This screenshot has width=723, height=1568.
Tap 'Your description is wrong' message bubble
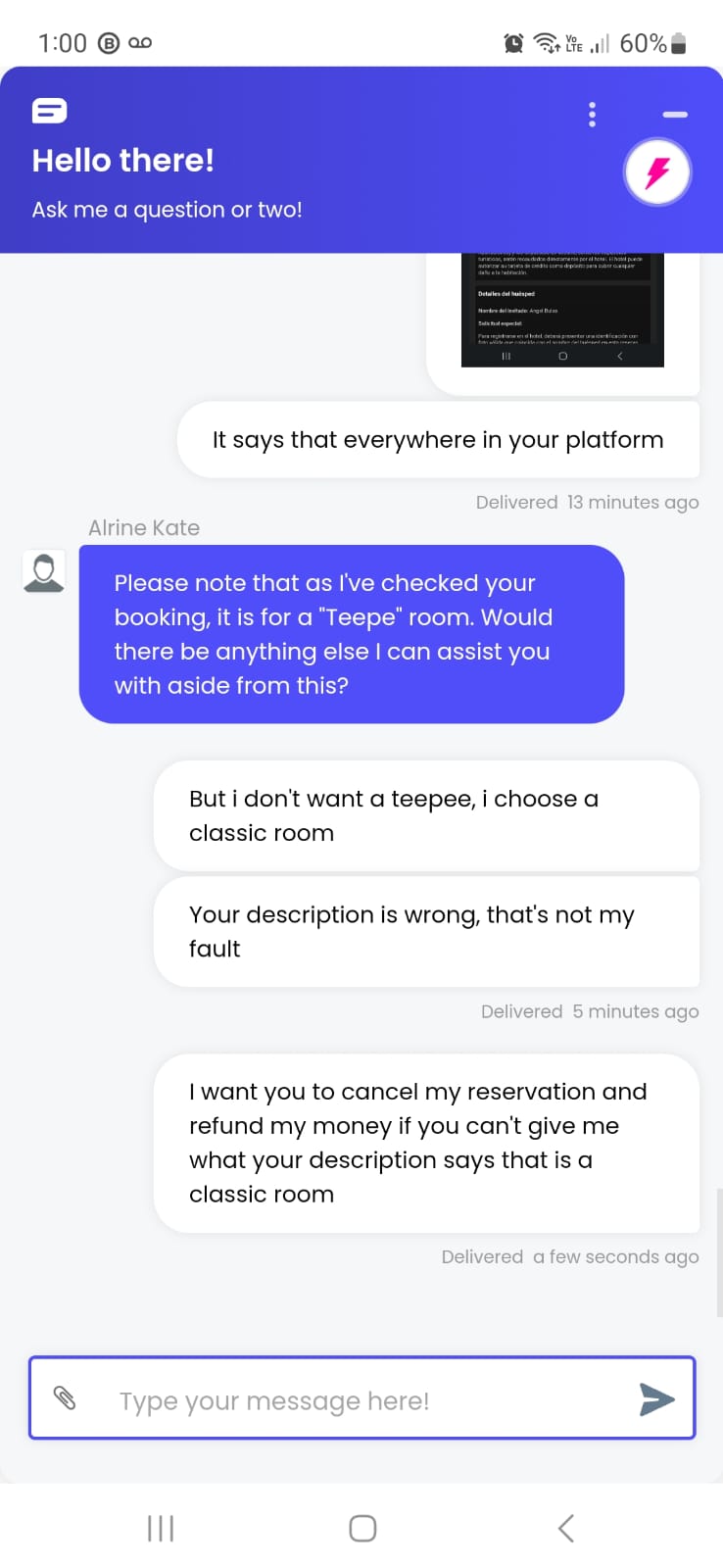[426, 931]
